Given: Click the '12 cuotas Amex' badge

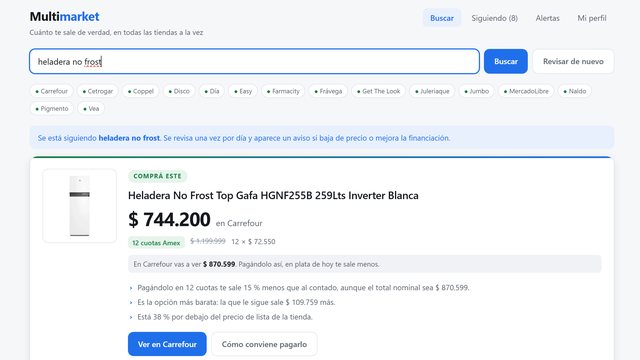Looking at the screenshot, I should tap(156, 243).
